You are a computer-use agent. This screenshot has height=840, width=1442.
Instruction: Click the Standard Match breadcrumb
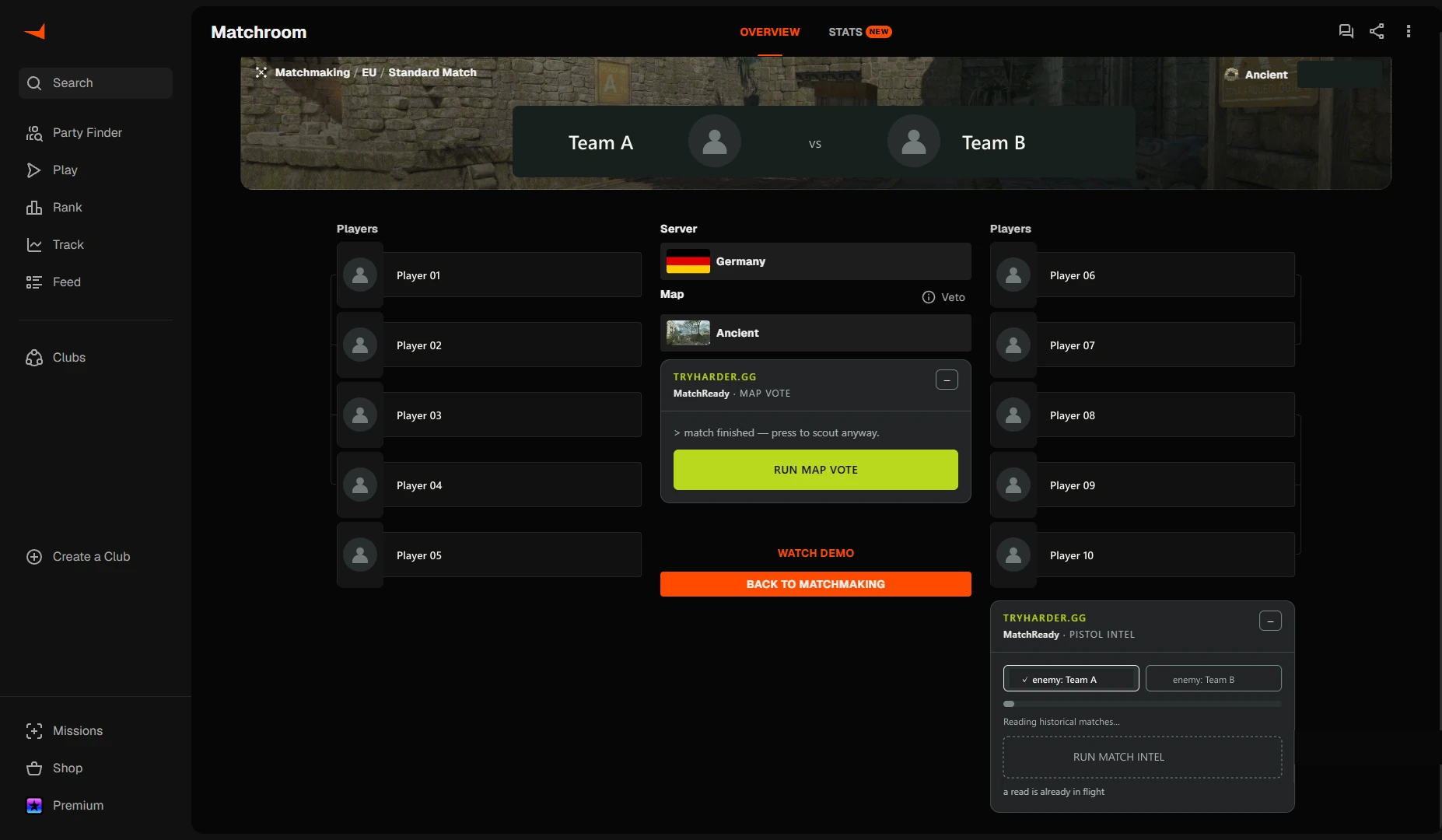click(x=432, y=72)
